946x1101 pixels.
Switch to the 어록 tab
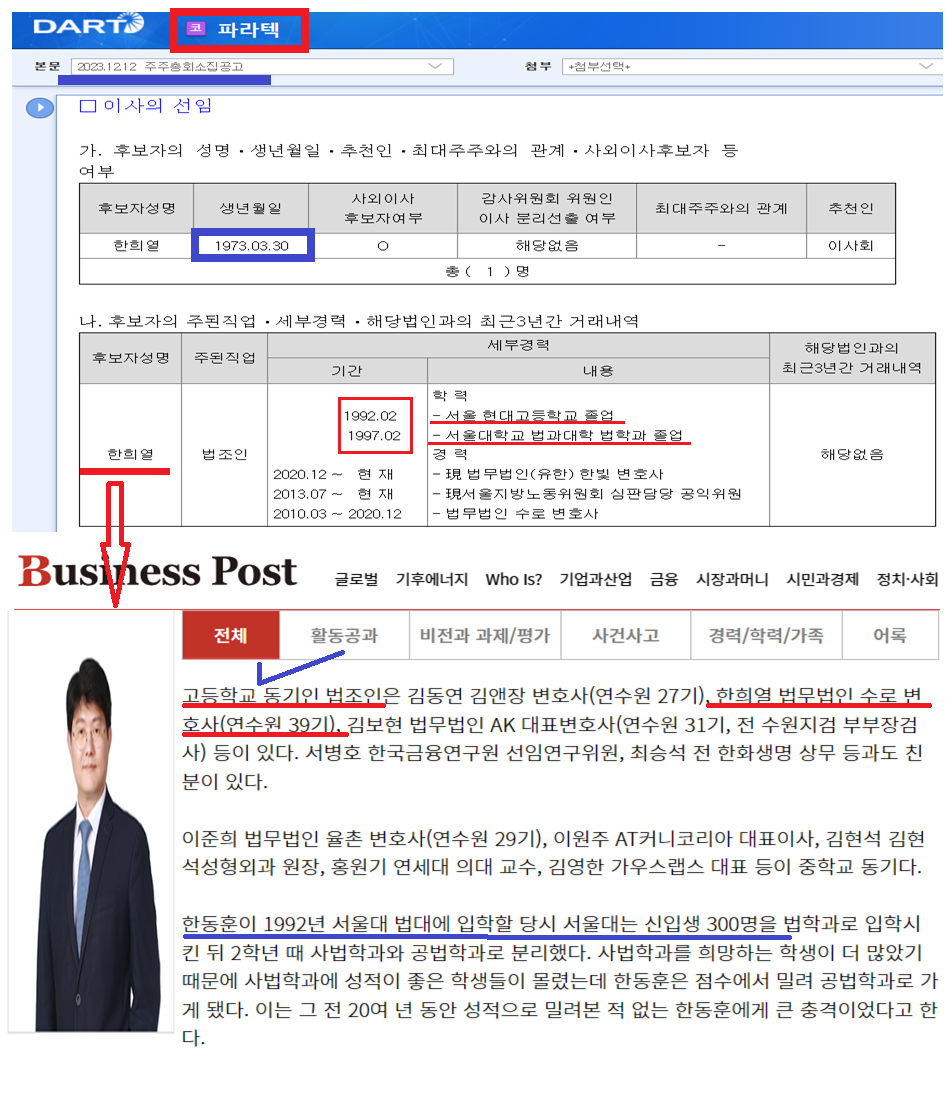point(890,635)
